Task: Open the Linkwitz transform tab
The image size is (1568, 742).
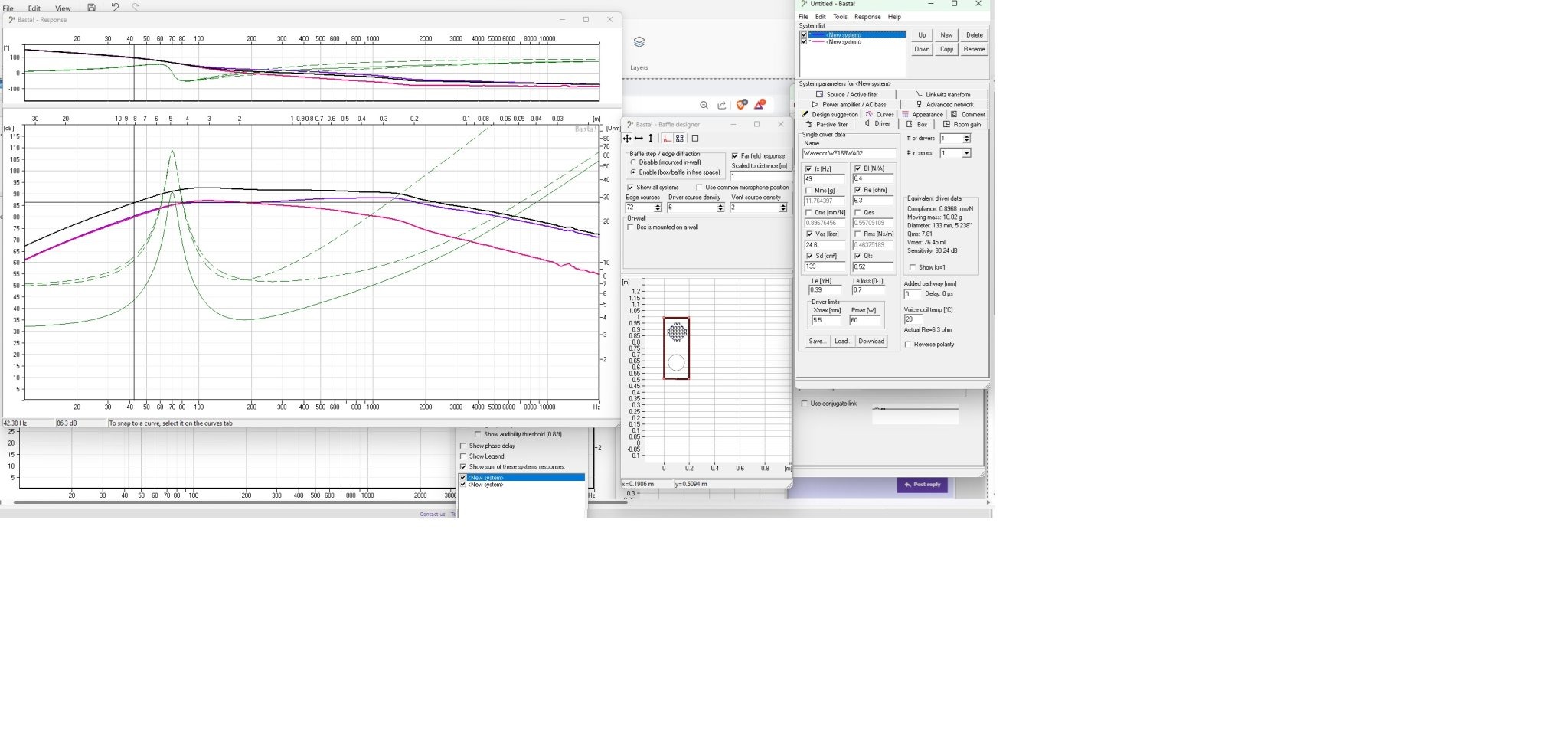Action: [x=942, y=94]
